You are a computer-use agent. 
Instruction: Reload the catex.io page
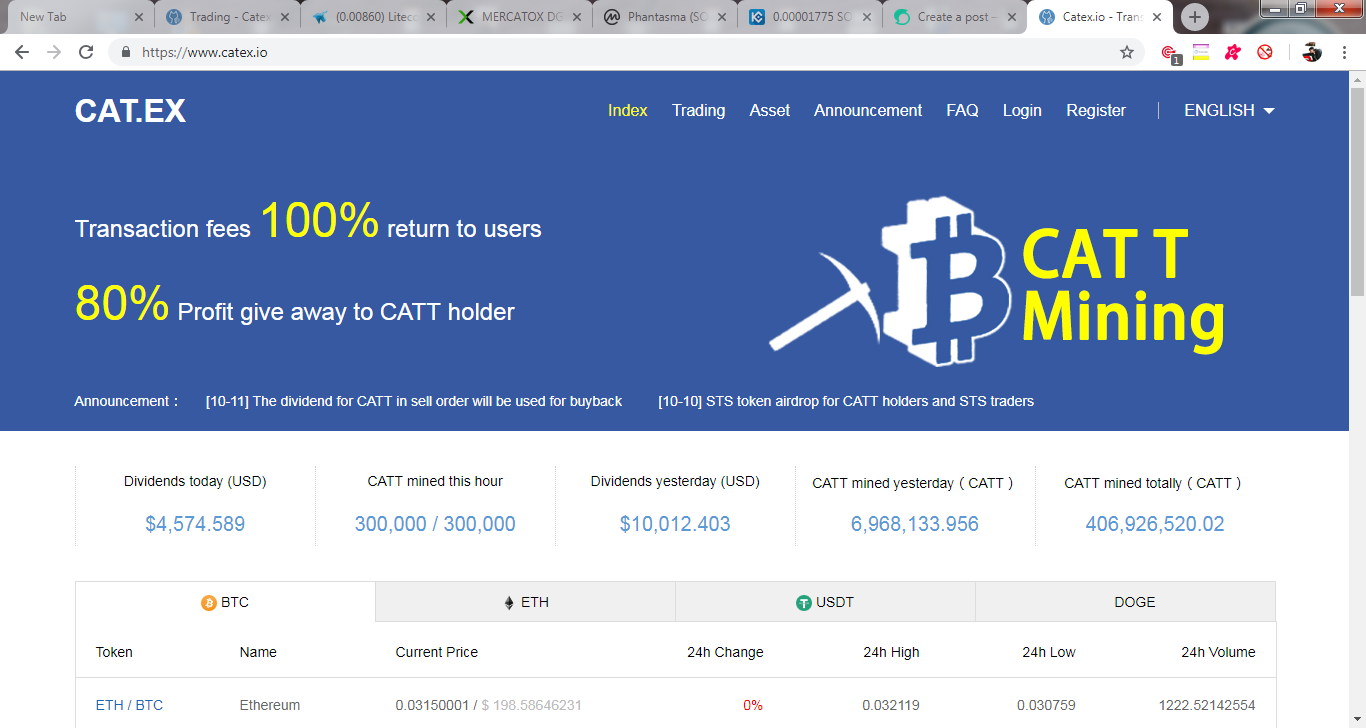tap(86, 52)
